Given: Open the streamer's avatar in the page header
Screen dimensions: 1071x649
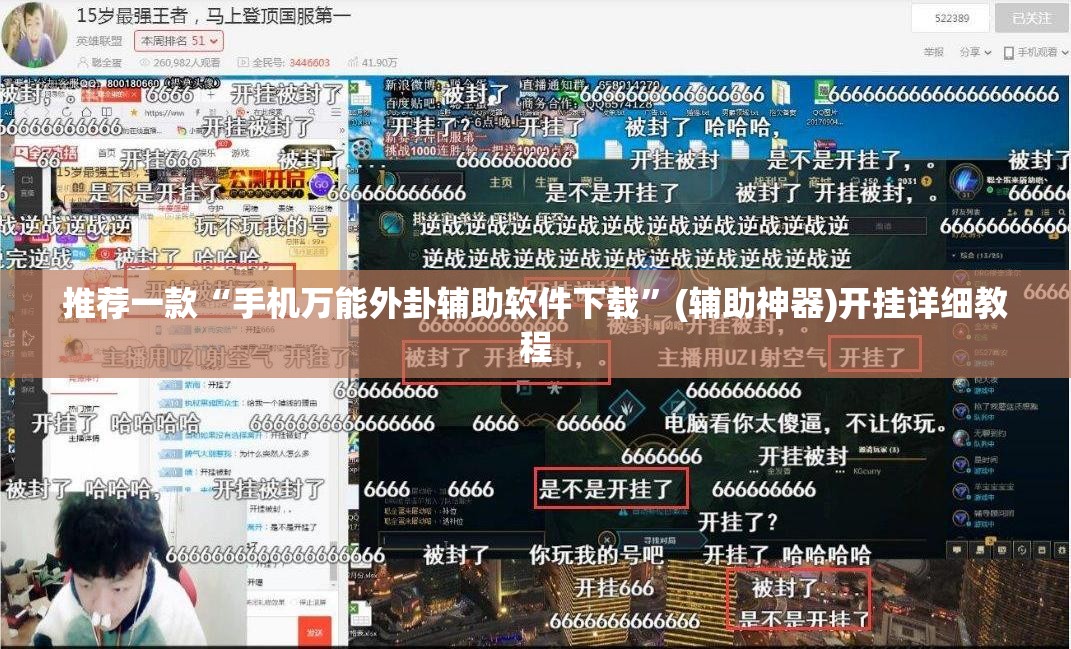Looking at the screenshot, I should point(34,34).
